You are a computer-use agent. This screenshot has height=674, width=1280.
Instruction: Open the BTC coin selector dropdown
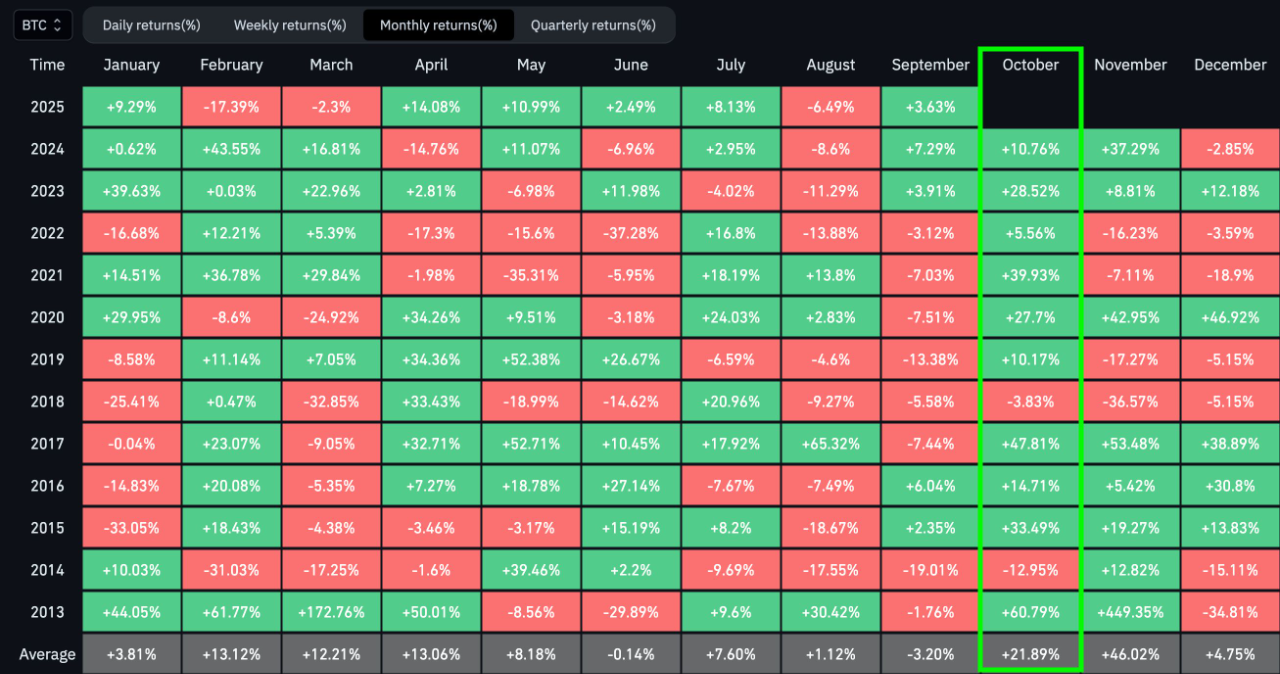click(42, 25)
